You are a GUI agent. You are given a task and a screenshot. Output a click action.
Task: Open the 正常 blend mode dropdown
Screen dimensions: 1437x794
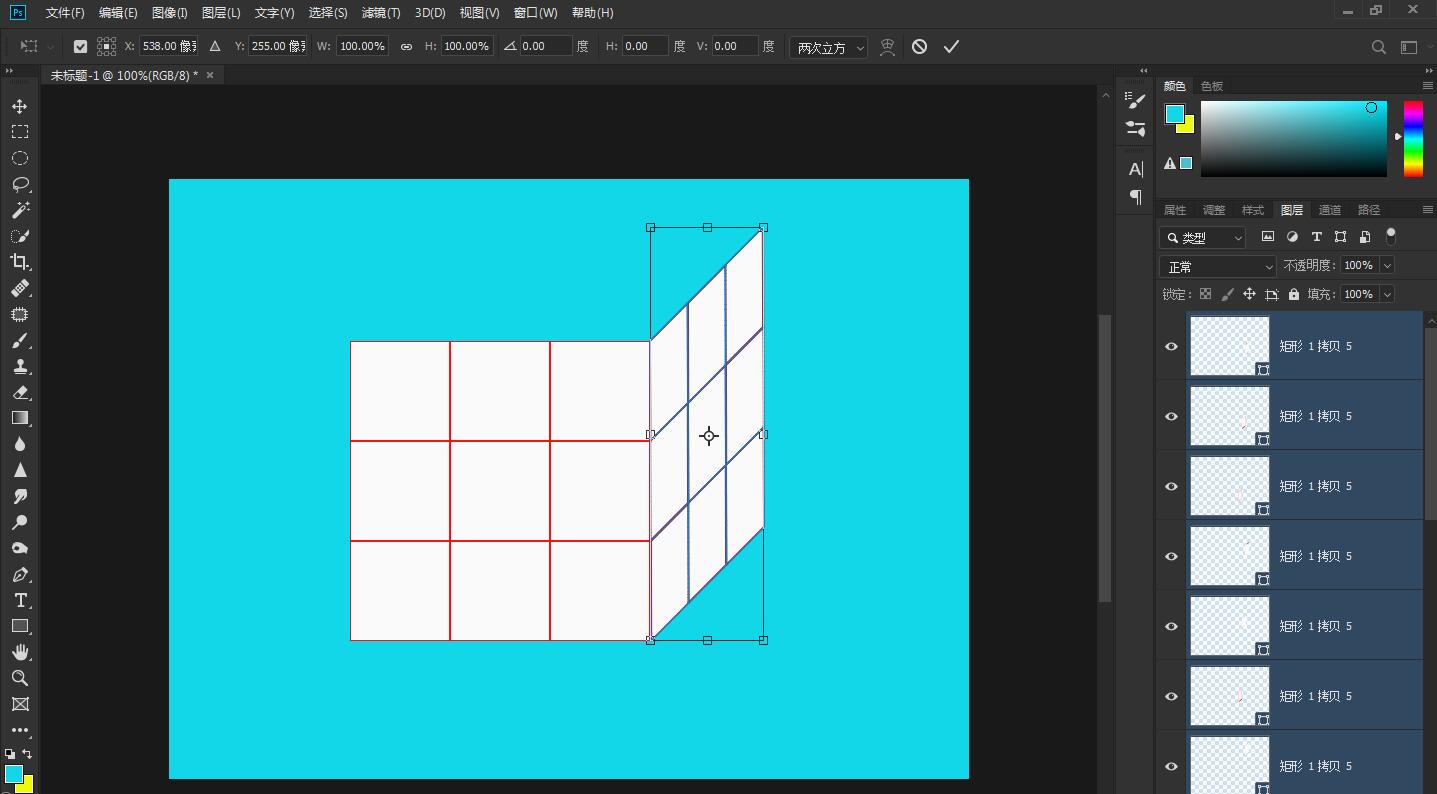pos(1217,266)
